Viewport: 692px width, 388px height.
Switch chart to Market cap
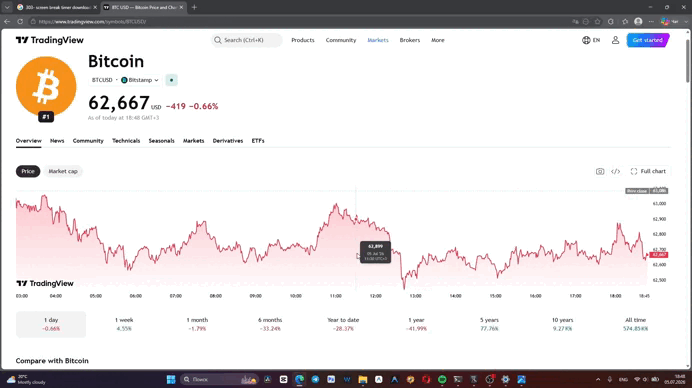tap(63, 171)
